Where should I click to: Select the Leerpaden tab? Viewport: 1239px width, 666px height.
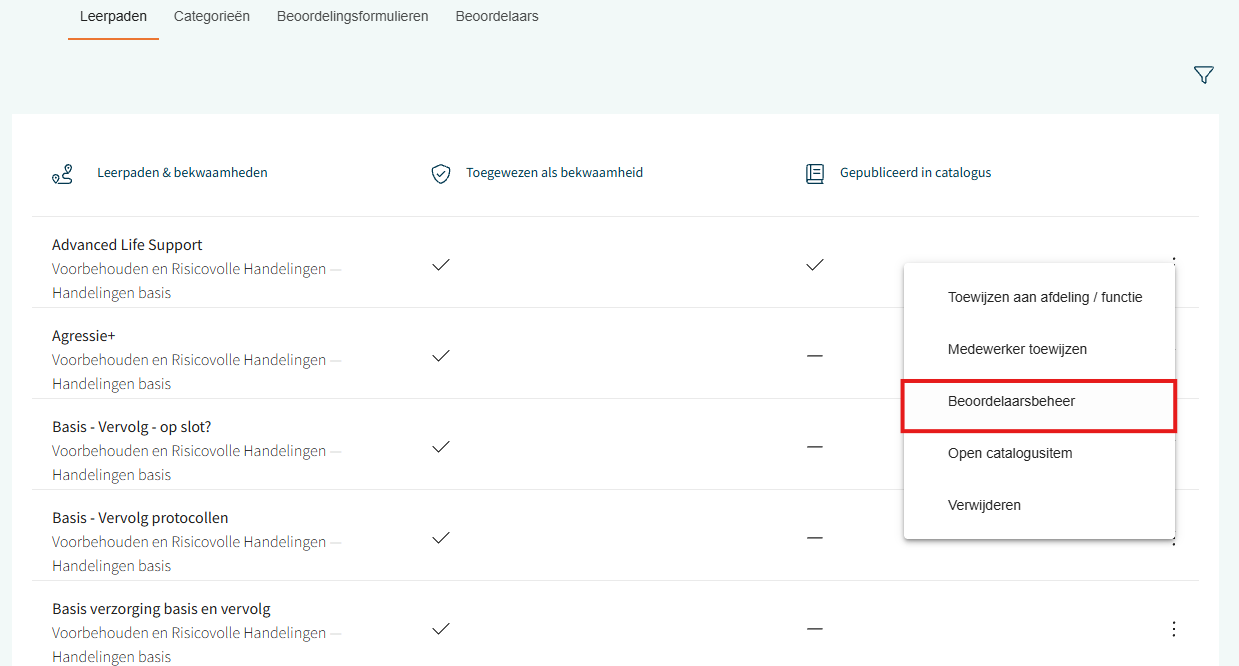(x=113, y=16)
